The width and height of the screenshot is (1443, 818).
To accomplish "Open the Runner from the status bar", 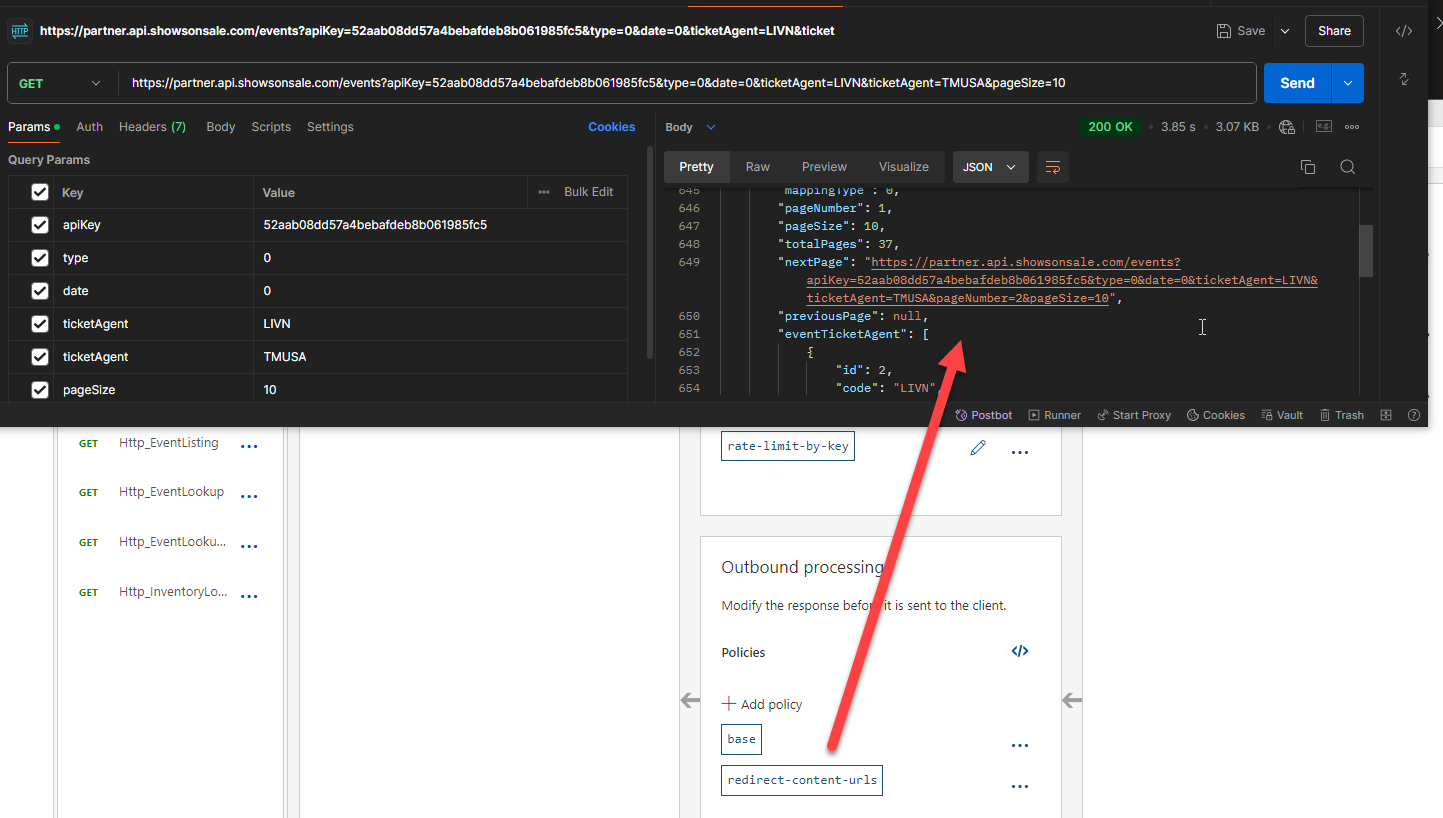I will pos(1055,415).
